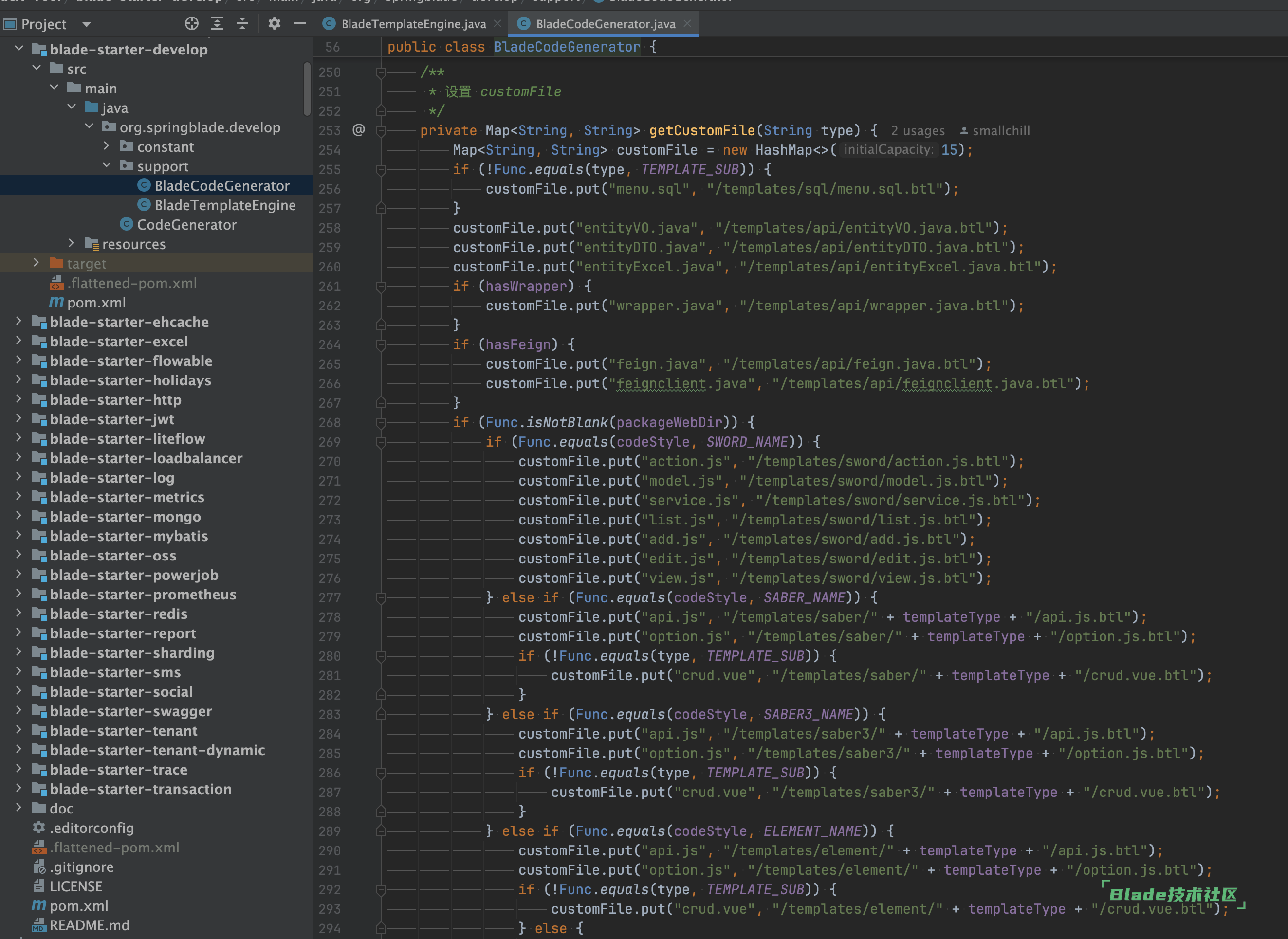The width and height of the screenshot is (1288, 939).
Task: Open the Project view dropdown arrow
Action: click(x=87, y=24)
